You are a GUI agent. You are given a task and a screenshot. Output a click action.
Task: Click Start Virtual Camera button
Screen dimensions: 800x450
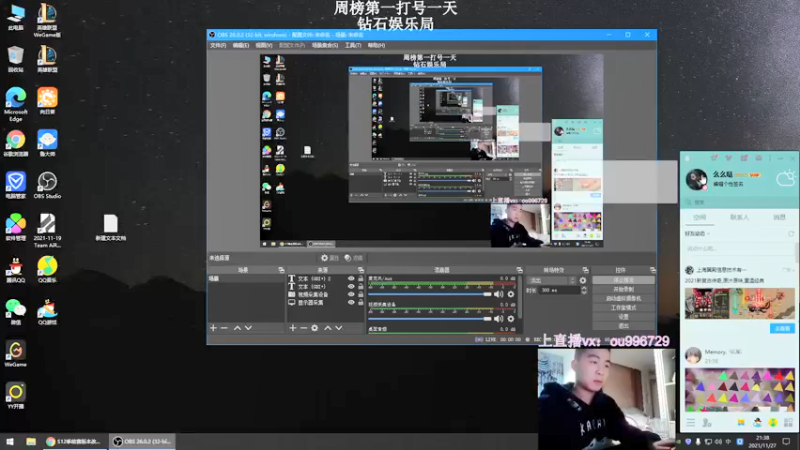pyautogui.click(x=623, y=298)
